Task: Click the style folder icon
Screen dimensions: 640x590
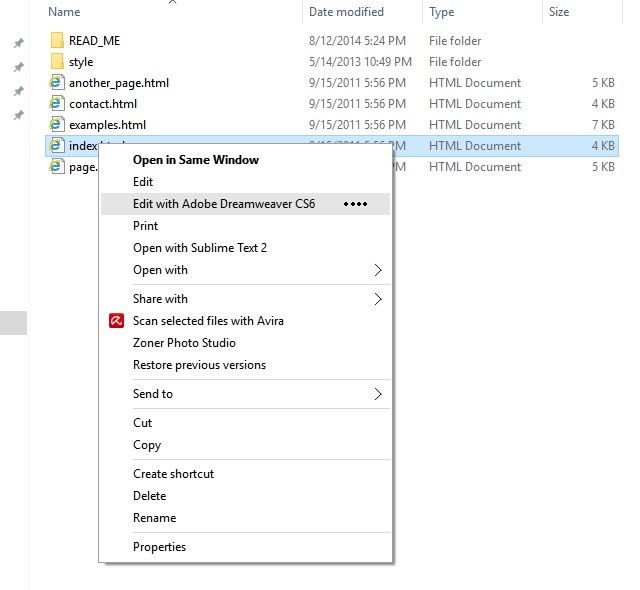Action: click(x=57, y=62)
